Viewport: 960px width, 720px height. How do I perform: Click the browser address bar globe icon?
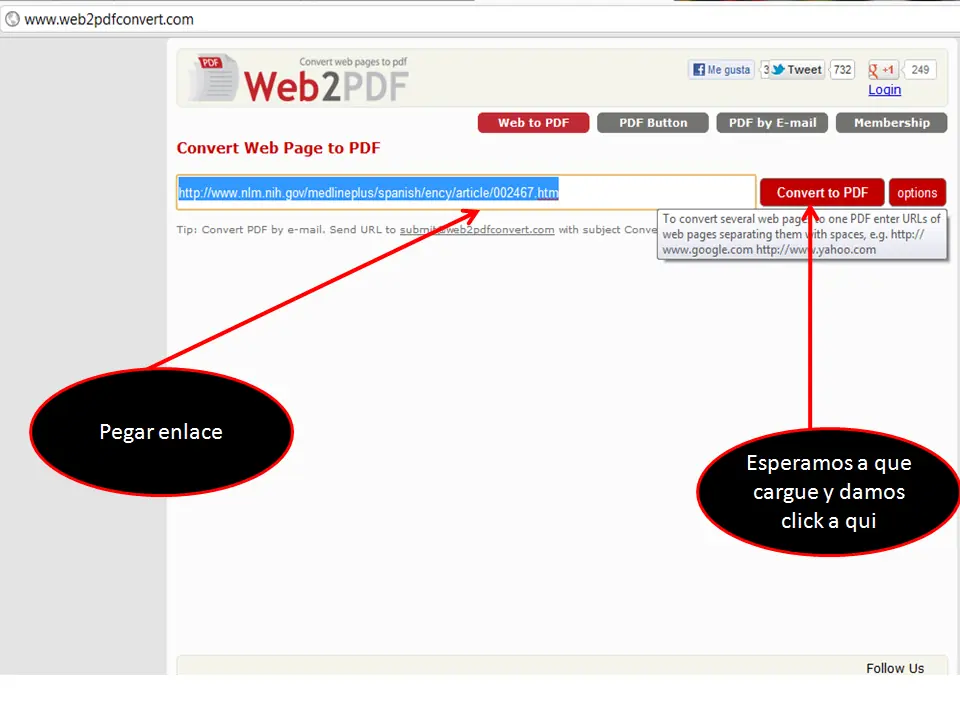pos(12,20)
